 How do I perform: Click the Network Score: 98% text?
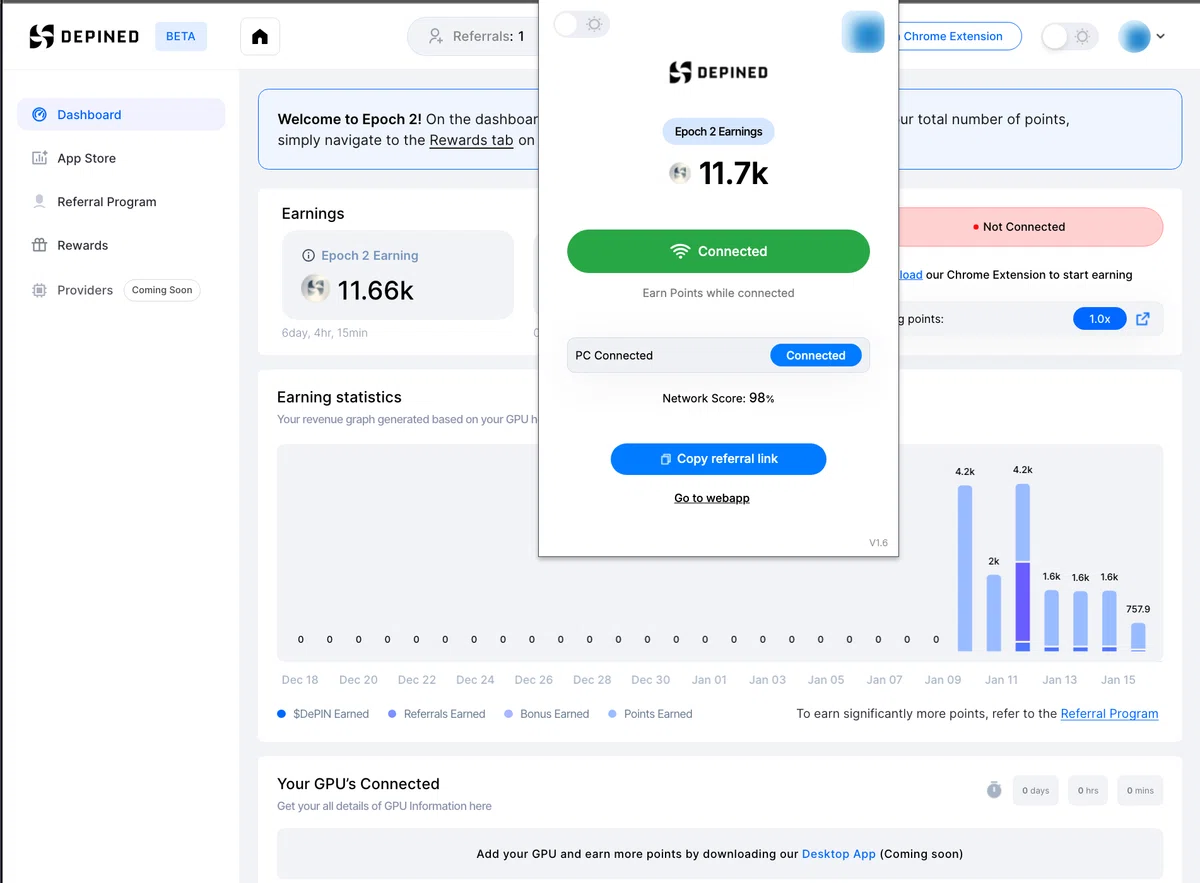point(718,398)
